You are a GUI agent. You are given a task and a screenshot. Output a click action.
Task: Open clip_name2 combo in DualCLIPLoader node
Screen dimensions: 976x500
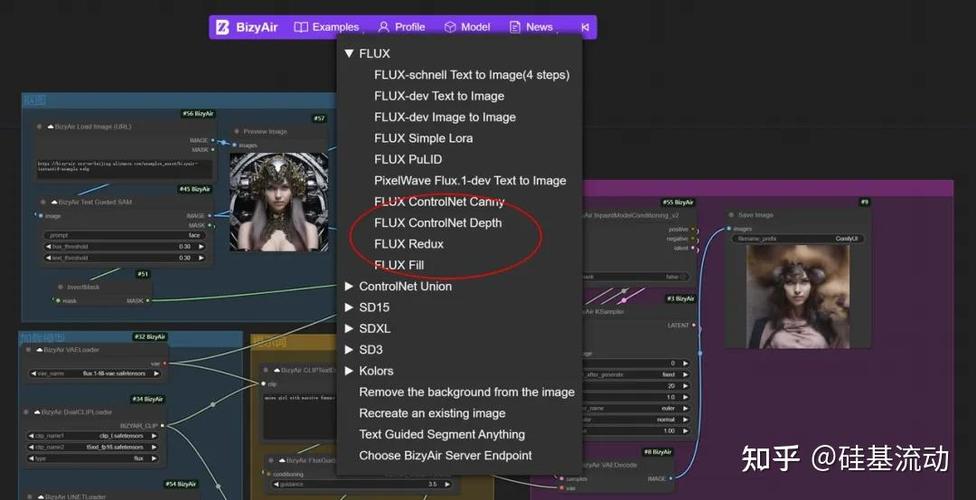[x=92, y=447]
